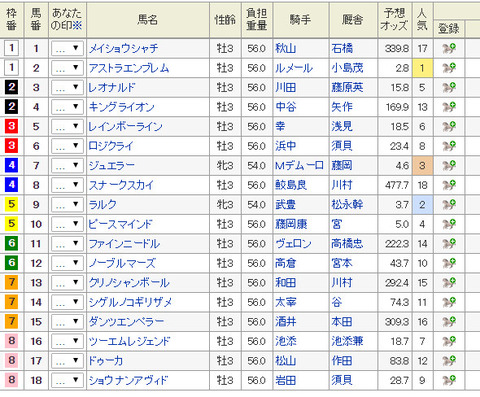Register ピースマインド via its horse icon
This screenshot has height=397, width=480.
(449, 224)
